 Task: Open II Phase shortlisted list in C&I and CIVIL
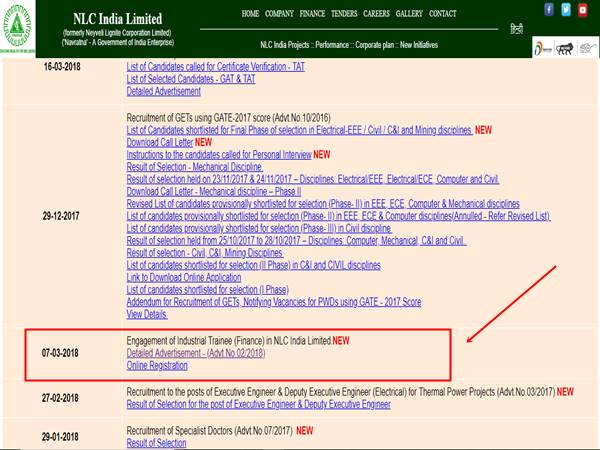[253, 265]
